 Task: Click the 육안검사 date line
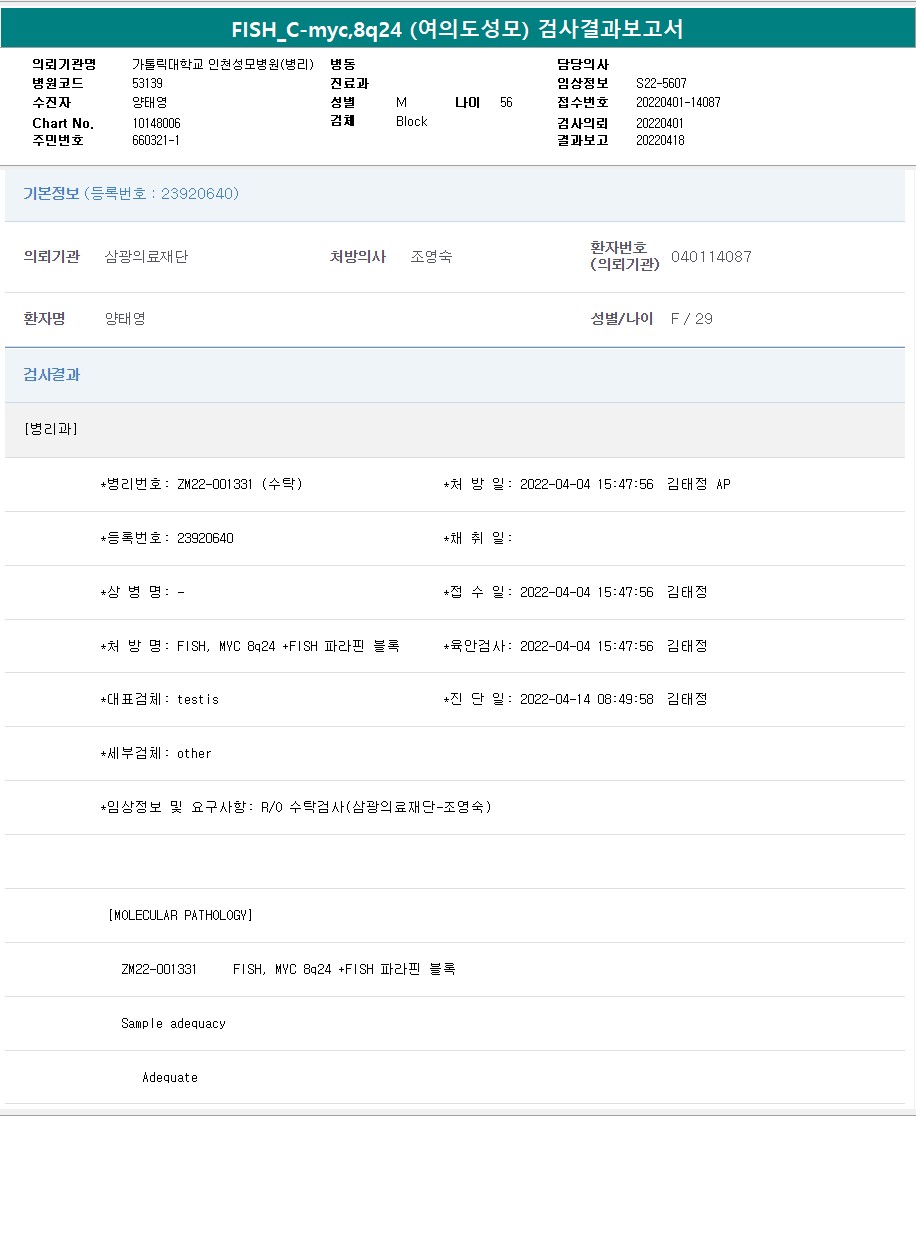575,646
